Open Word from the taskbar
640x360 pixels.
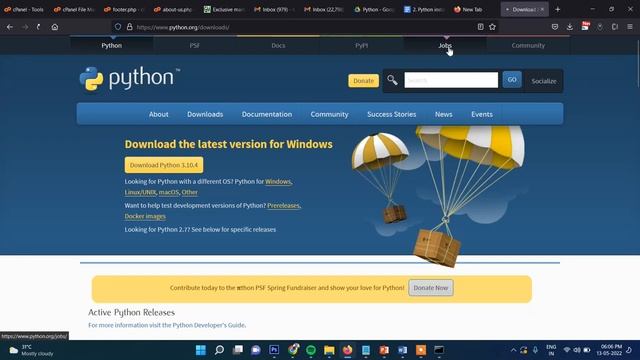402,350
